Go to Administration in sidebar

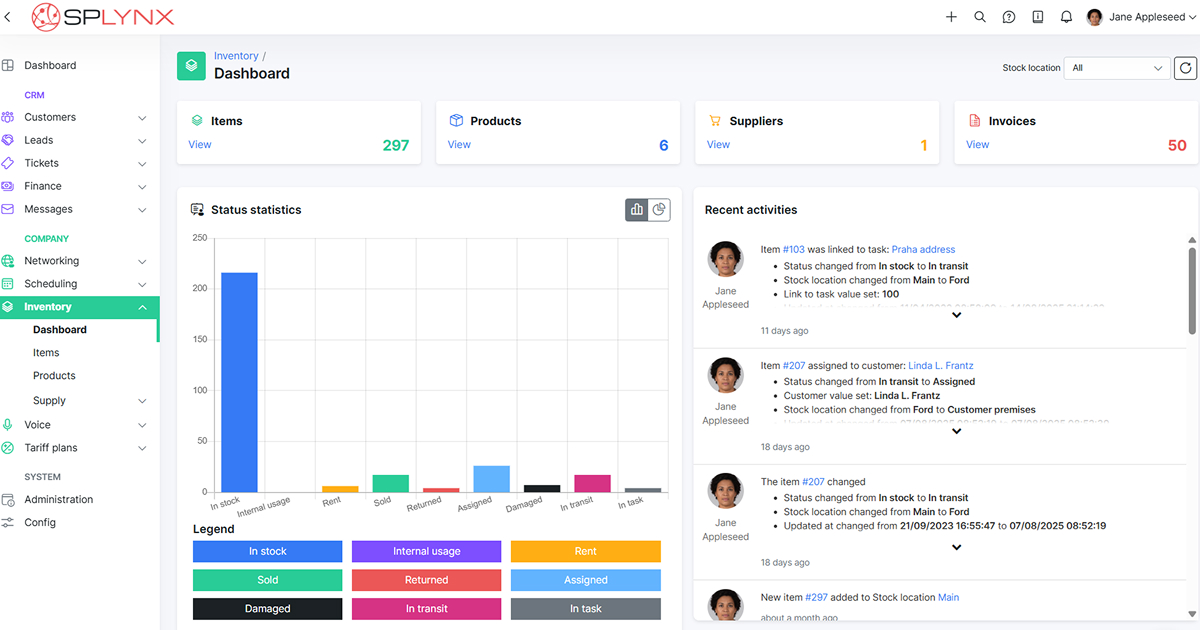58,500
